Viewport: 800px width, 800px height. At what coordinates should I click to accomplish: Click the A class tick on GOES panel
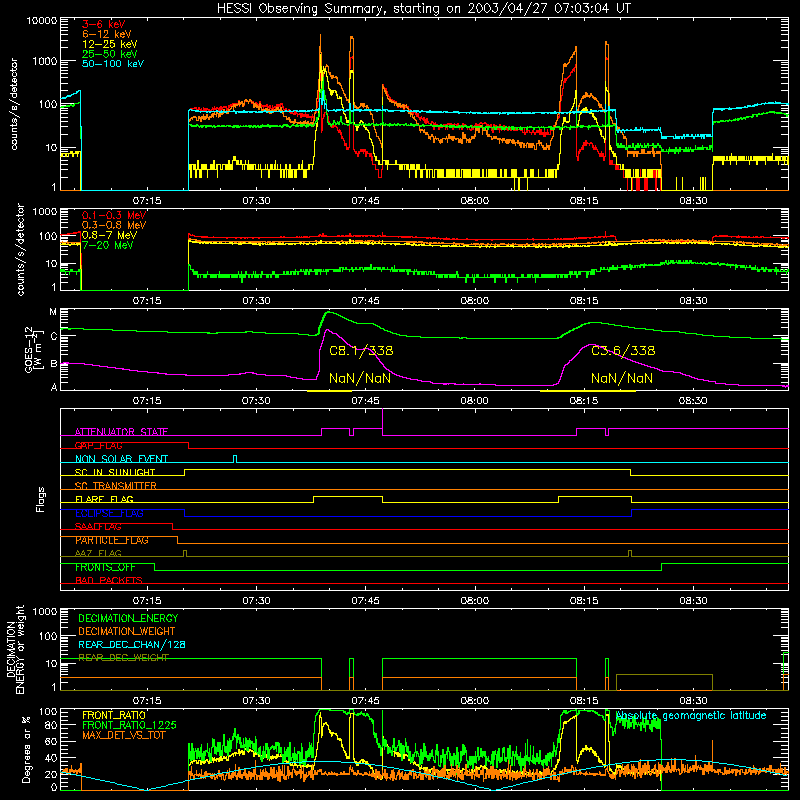(x=54, y=387)
